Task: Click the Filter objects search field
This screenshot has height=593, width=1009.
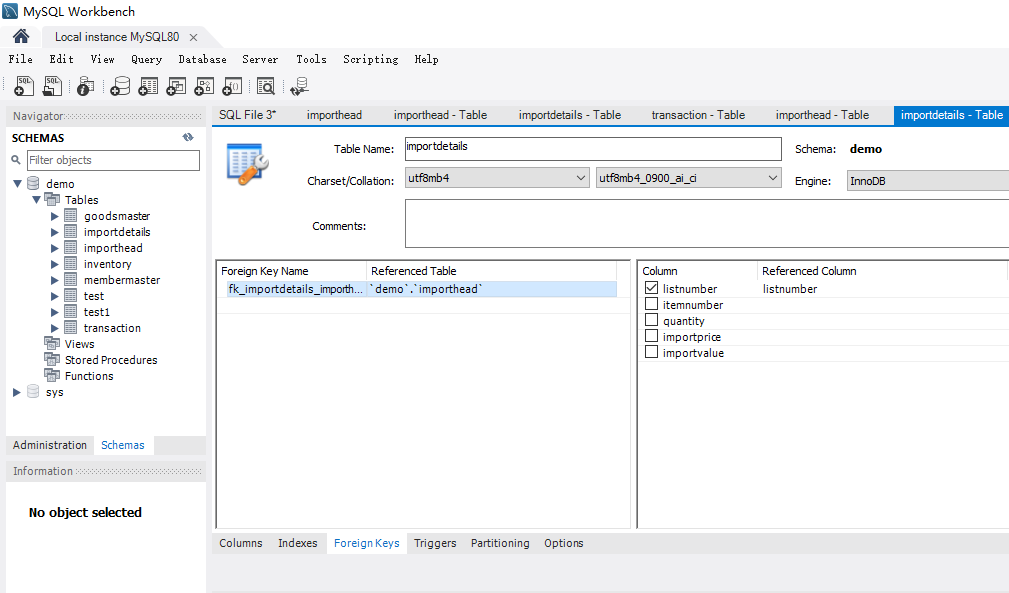Action: coord(112,160)
